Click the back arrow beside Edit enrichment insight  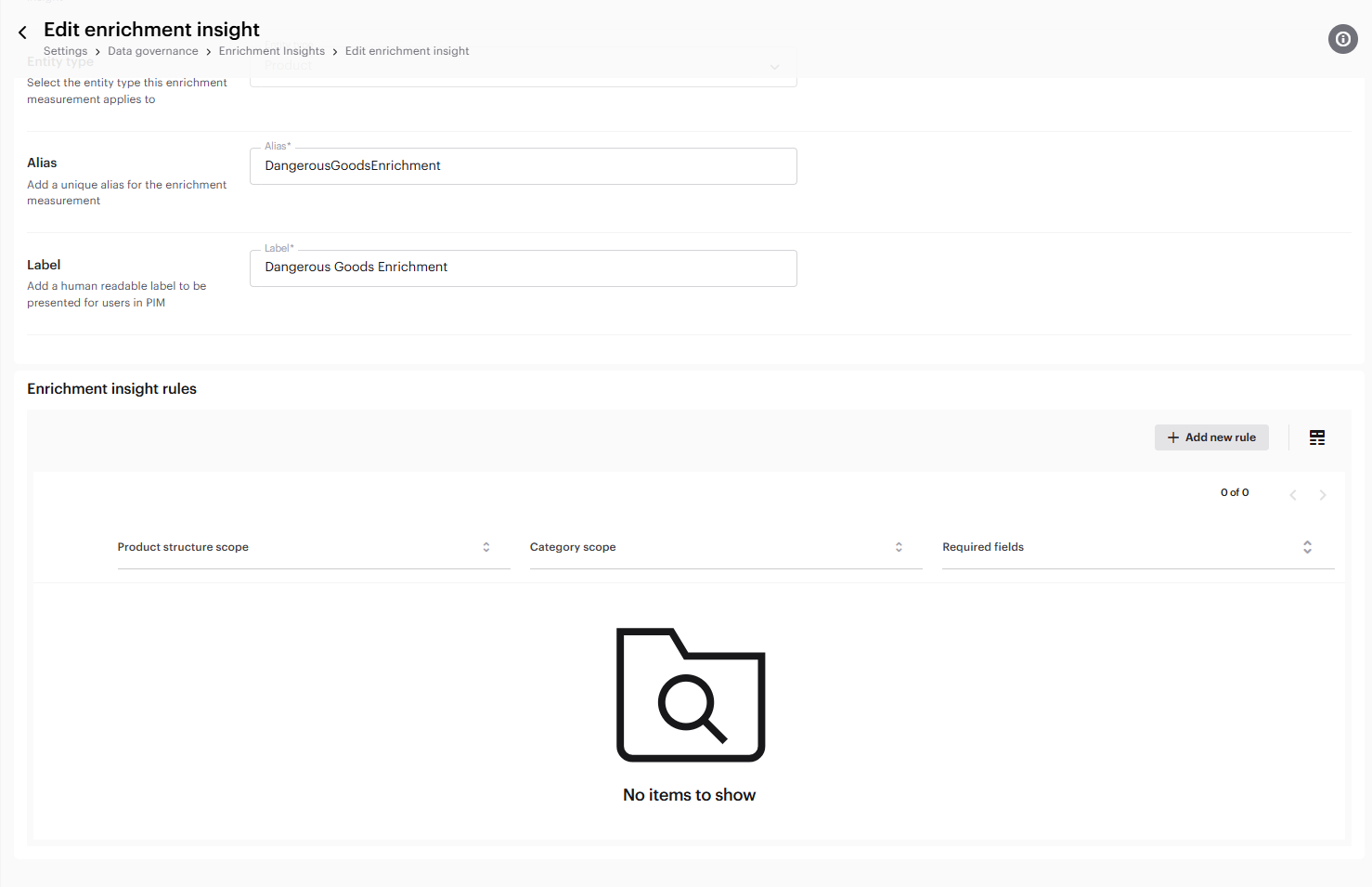click(22, 31)
